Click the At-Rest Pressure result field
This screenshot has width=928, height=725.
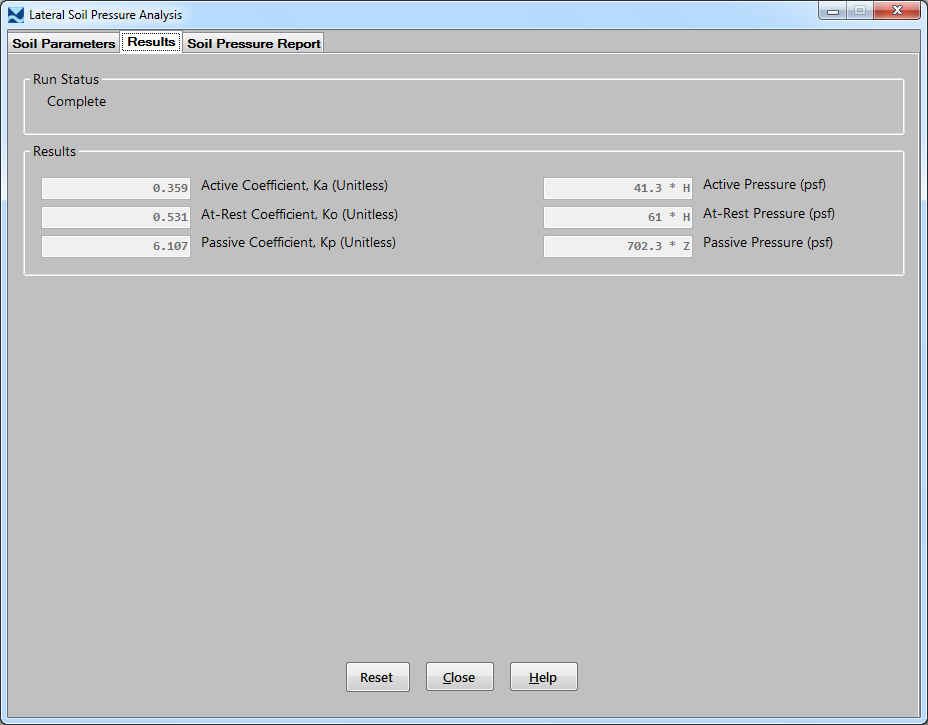tap(617, 217)
